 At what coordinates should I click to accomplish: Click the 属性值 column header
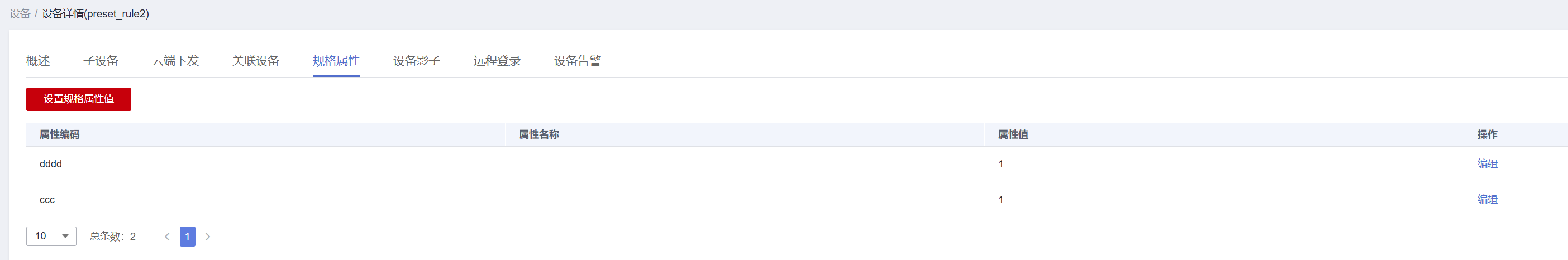pos(1013,135)
